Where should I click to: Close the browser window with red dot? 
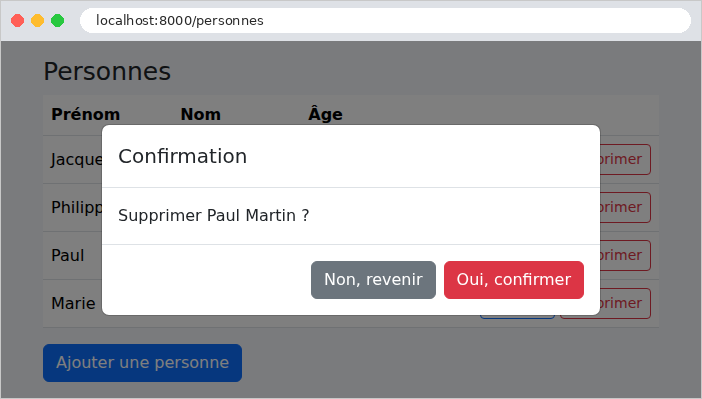click(x=17, y=21)
